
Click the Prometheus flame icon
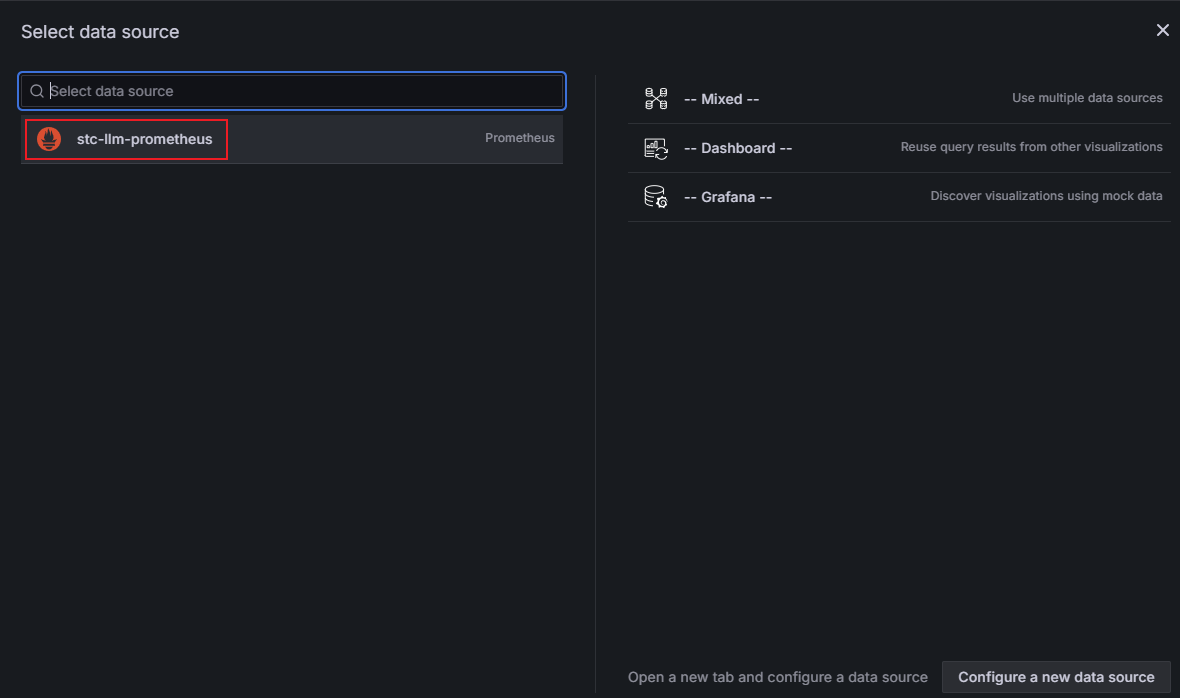pos(49,139)
